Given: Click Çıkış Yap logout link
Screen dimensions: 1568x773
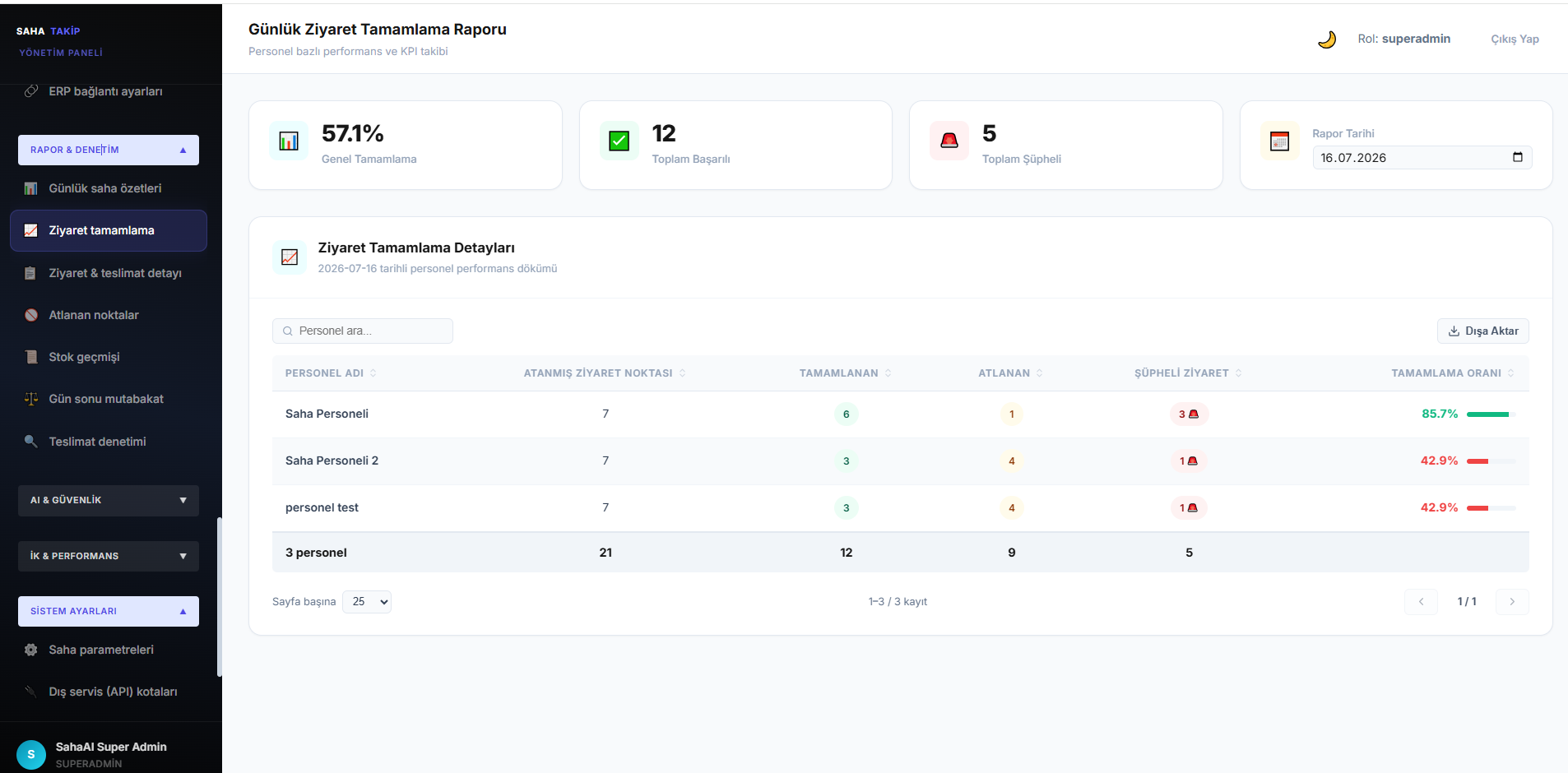Looking at the screenshot, I should click(1515, 39).
